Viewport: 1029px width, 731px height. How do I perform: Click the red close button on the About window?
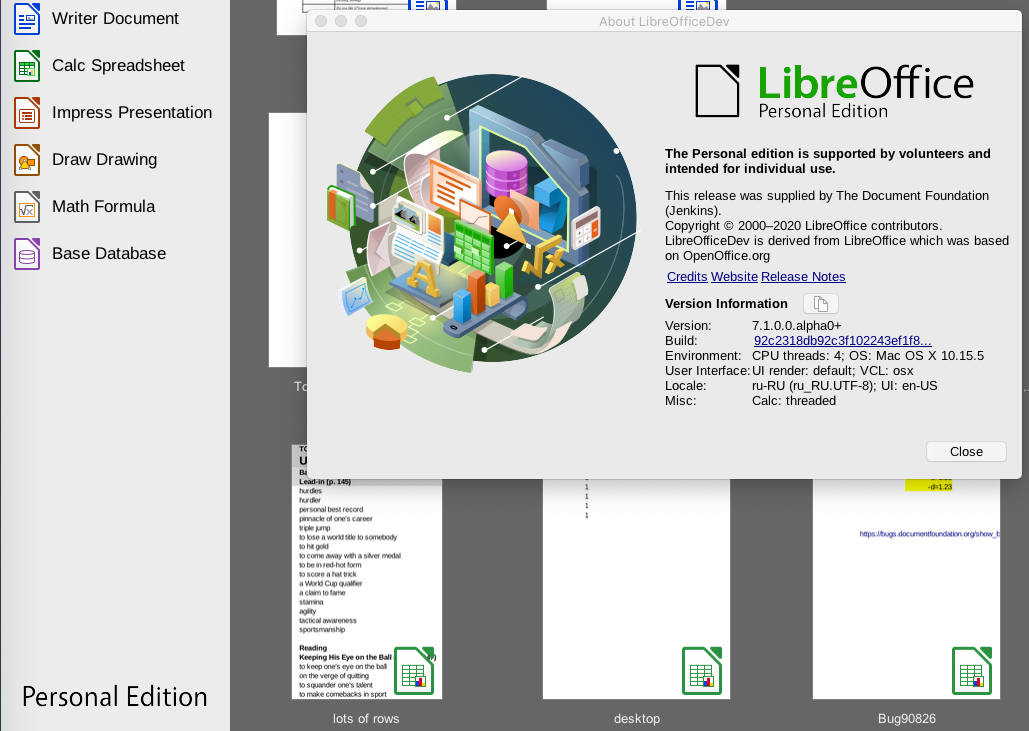pyautogui.click(x=321, y=21)
